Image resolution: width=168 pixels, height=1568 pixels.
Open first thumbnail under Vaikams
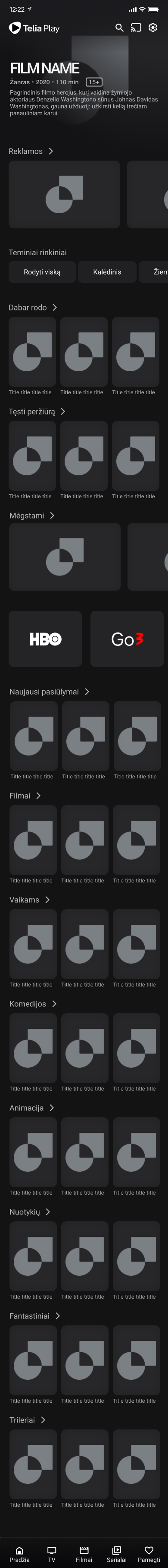coord(33,944)
